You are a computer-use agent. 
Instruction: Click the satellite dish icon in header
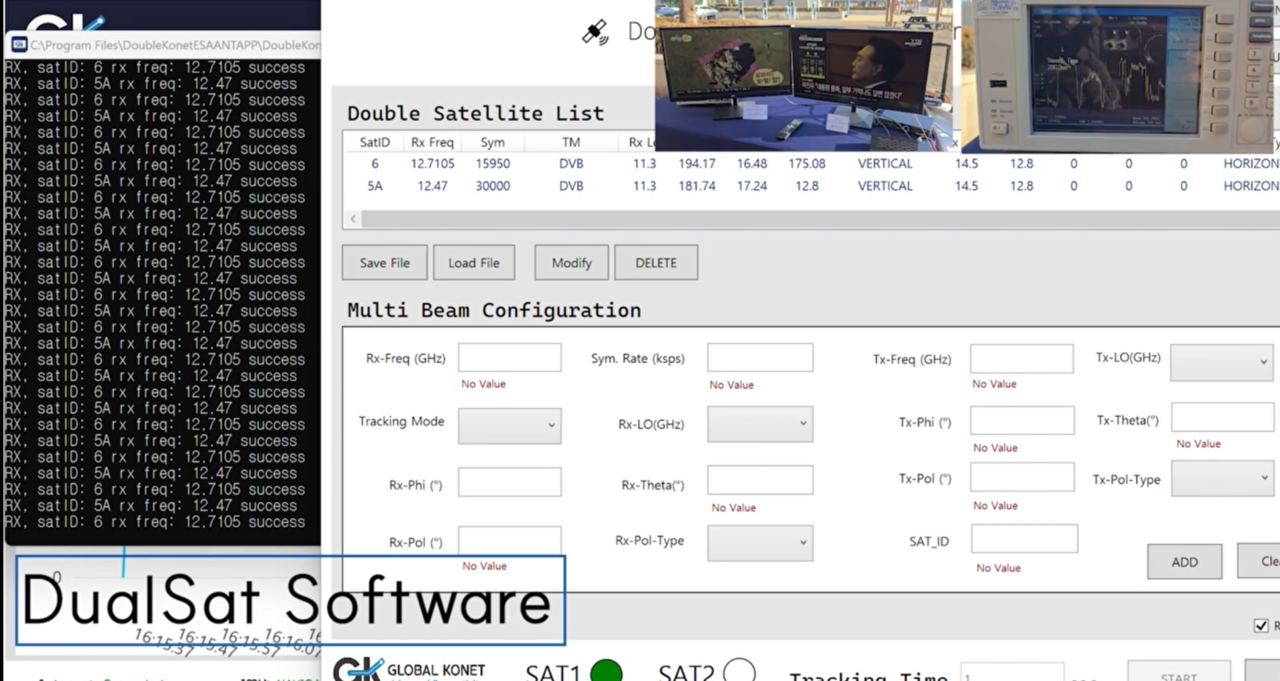click(x=596, y=33)
